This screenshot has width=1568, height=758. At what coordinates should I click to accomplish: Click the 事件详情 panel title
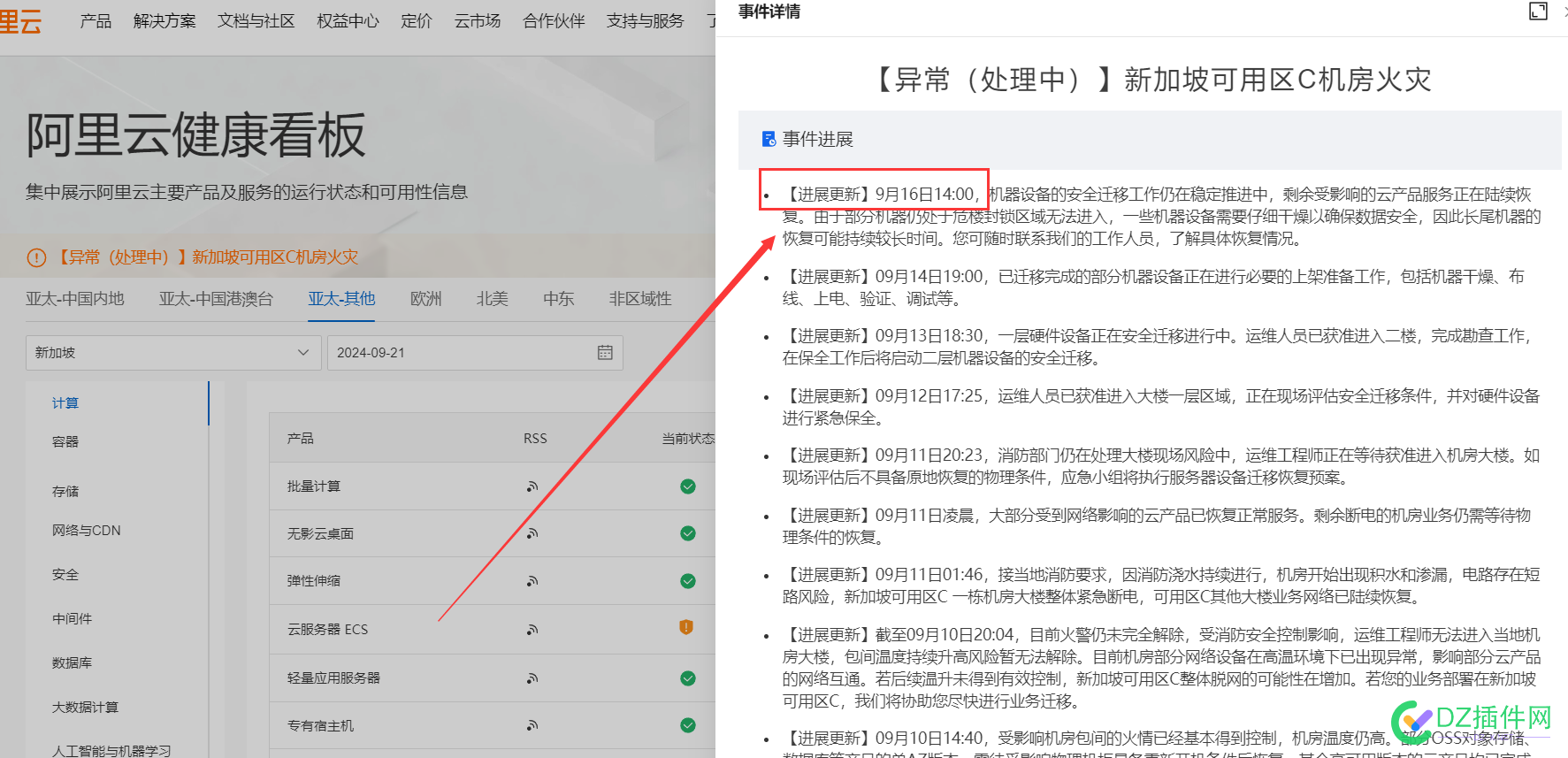tap(769, 11)
